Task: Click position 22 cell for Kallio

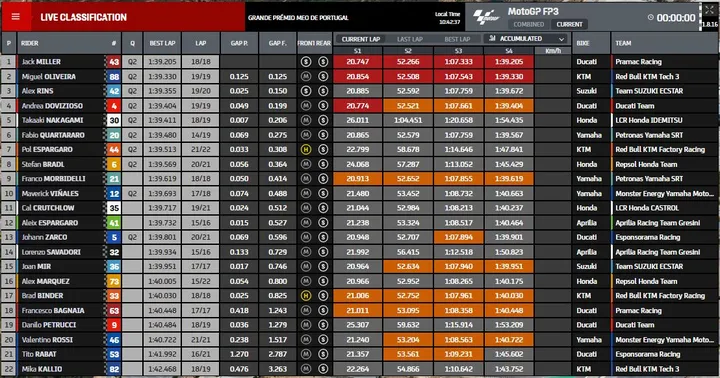Action: (x=8, y=369)
